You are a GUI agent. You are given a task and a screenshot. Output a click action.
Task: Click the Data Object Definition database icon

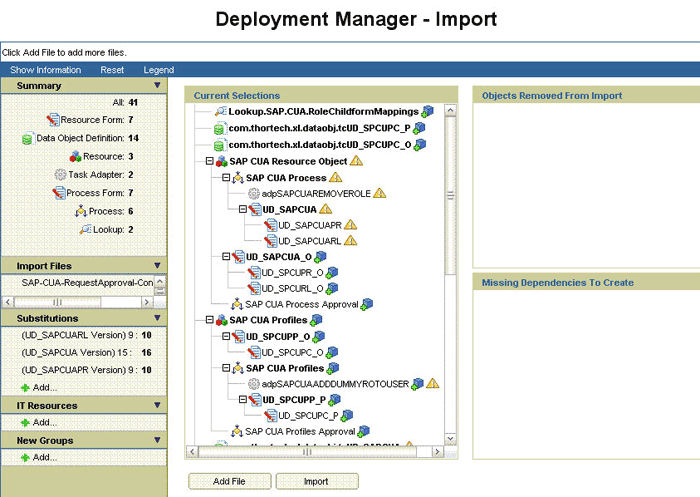point(28,138)
